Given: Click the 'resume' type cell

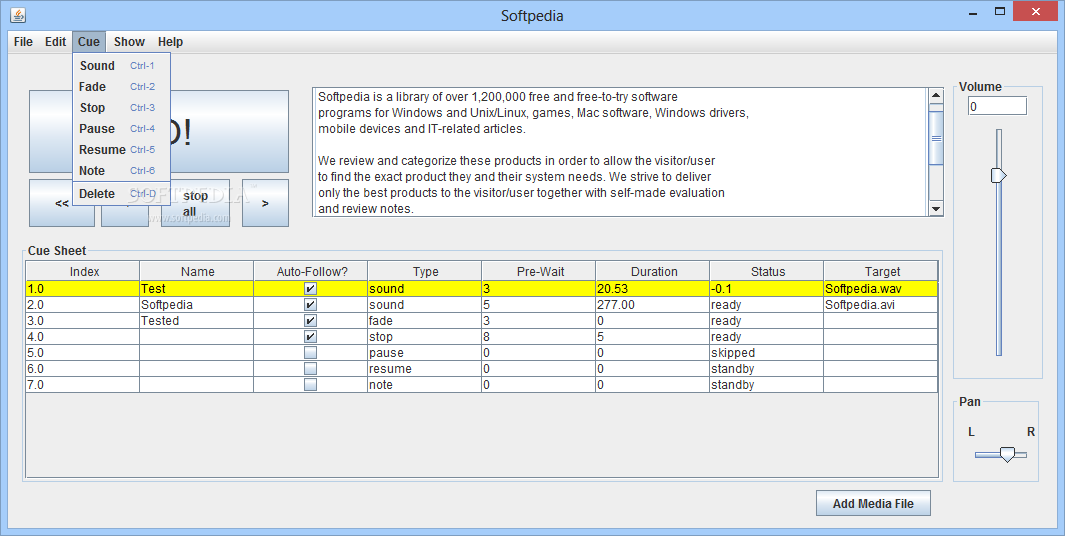Looking at the screenshot, I should click(x=425, y=369).
